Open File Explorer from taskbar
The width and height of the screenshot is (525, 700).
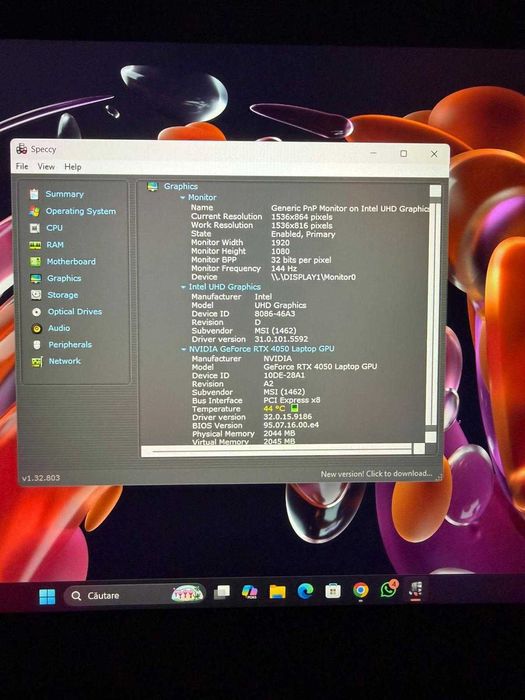point(277,591)
